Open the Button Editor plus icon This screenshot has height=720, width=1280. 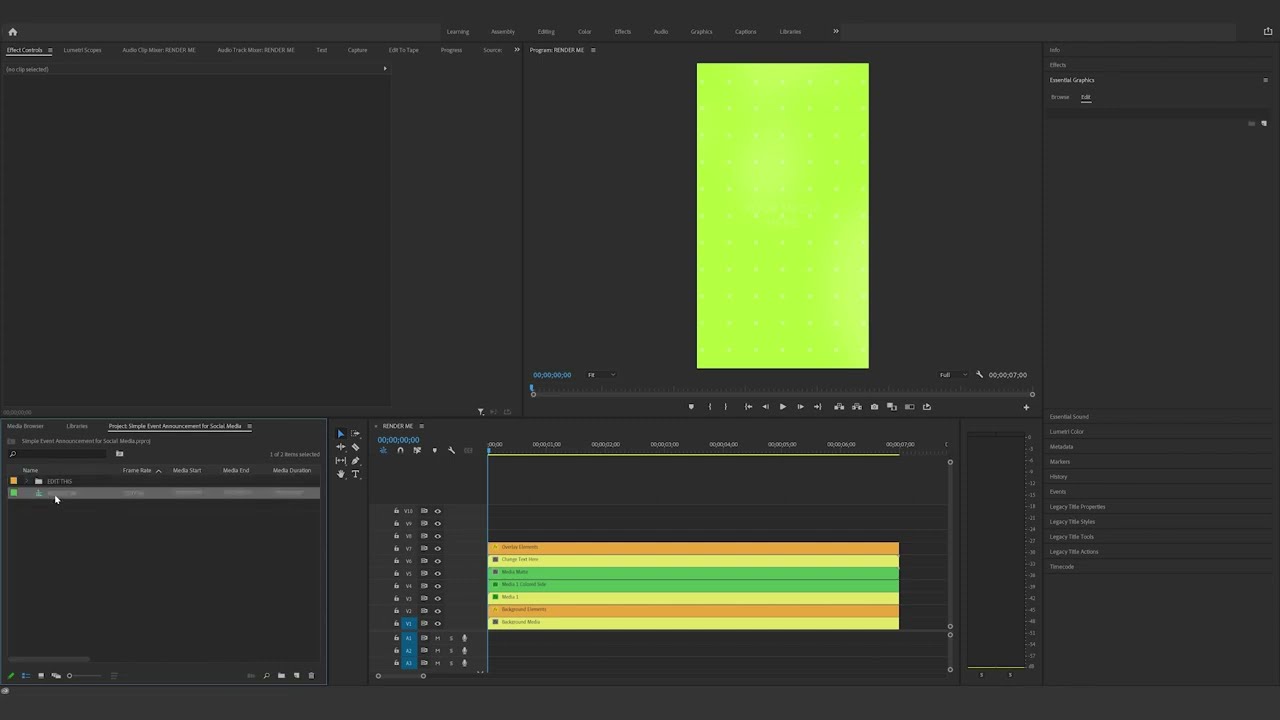(x=1025, y=407)
